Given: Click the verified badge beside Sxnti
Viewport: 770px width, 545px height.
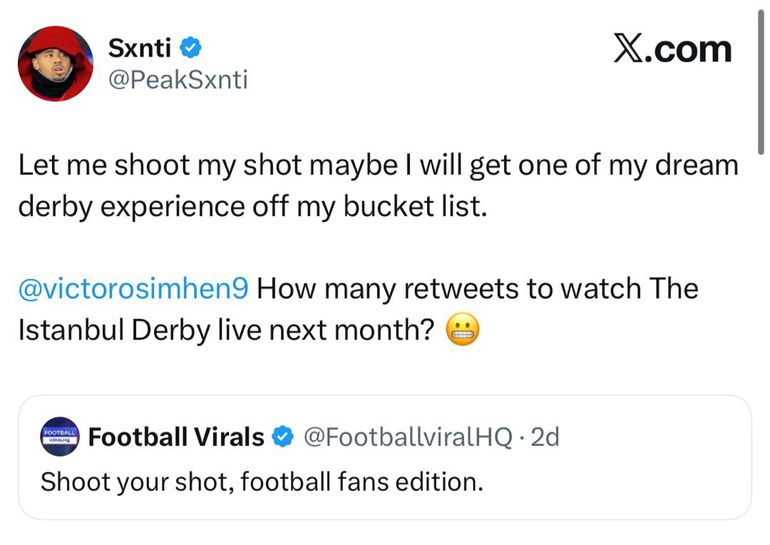Looking at the screenshot, I should click(193, 47).
